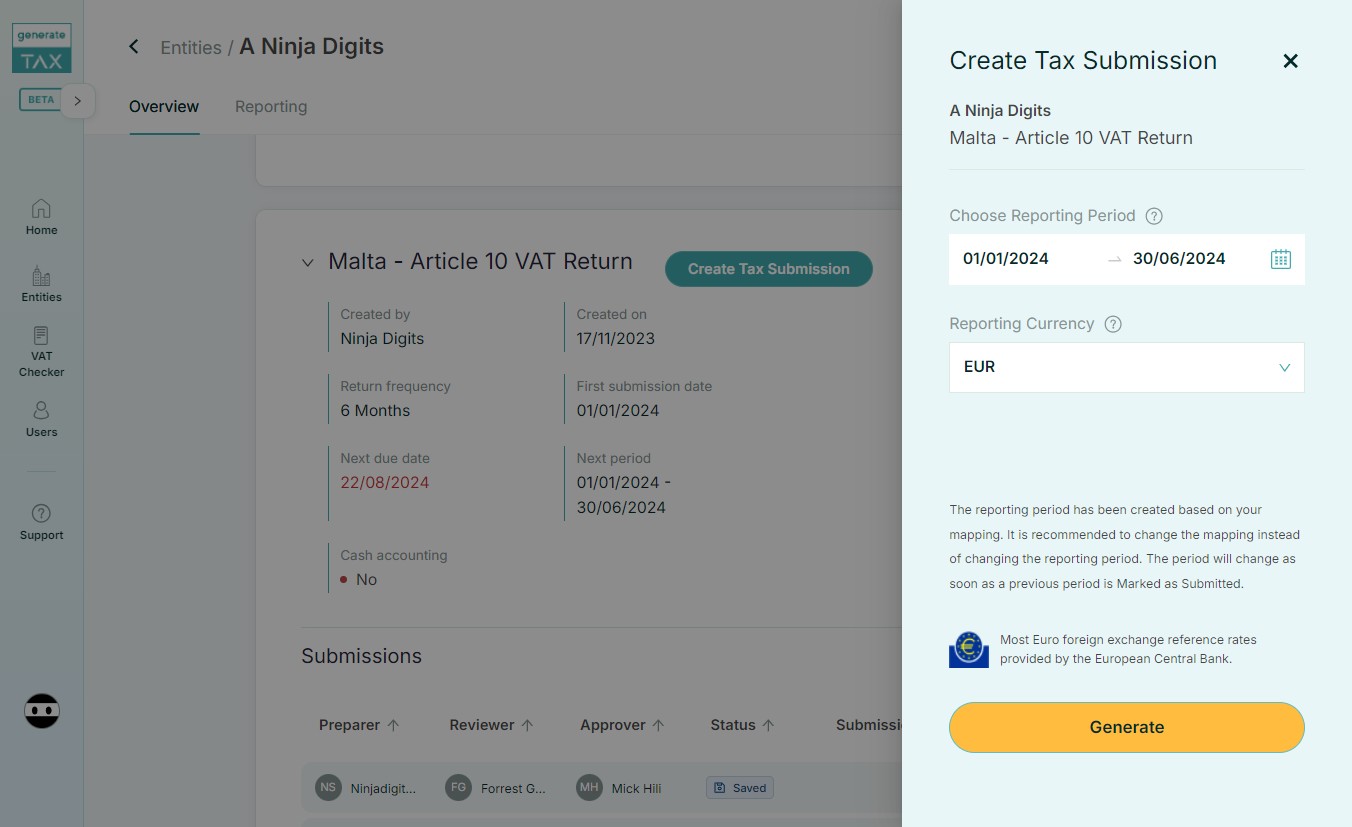Close the Create Tax Submission panel
The width and height of the screenshot is (1352, 827).
[x=1290, y=61]
